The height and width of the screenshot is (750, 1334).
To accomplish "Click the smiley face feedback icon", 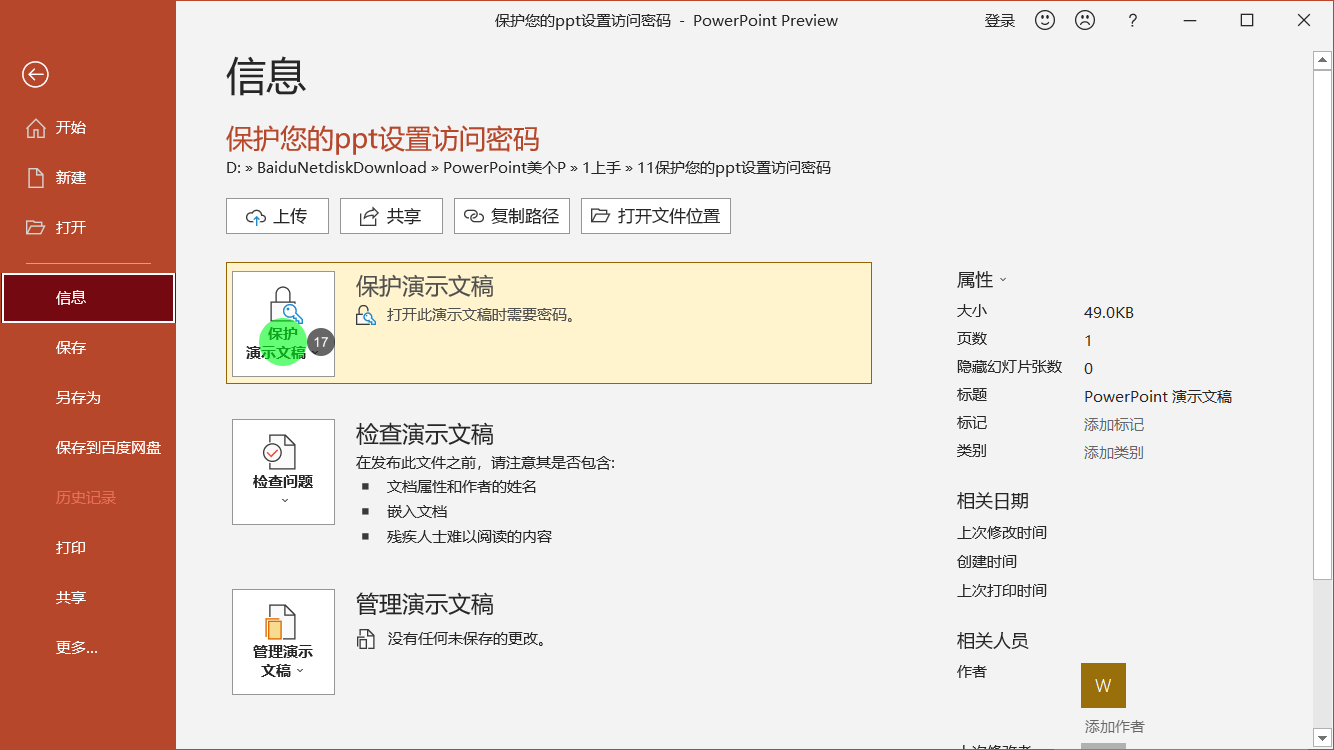I will coord(1045,20).
